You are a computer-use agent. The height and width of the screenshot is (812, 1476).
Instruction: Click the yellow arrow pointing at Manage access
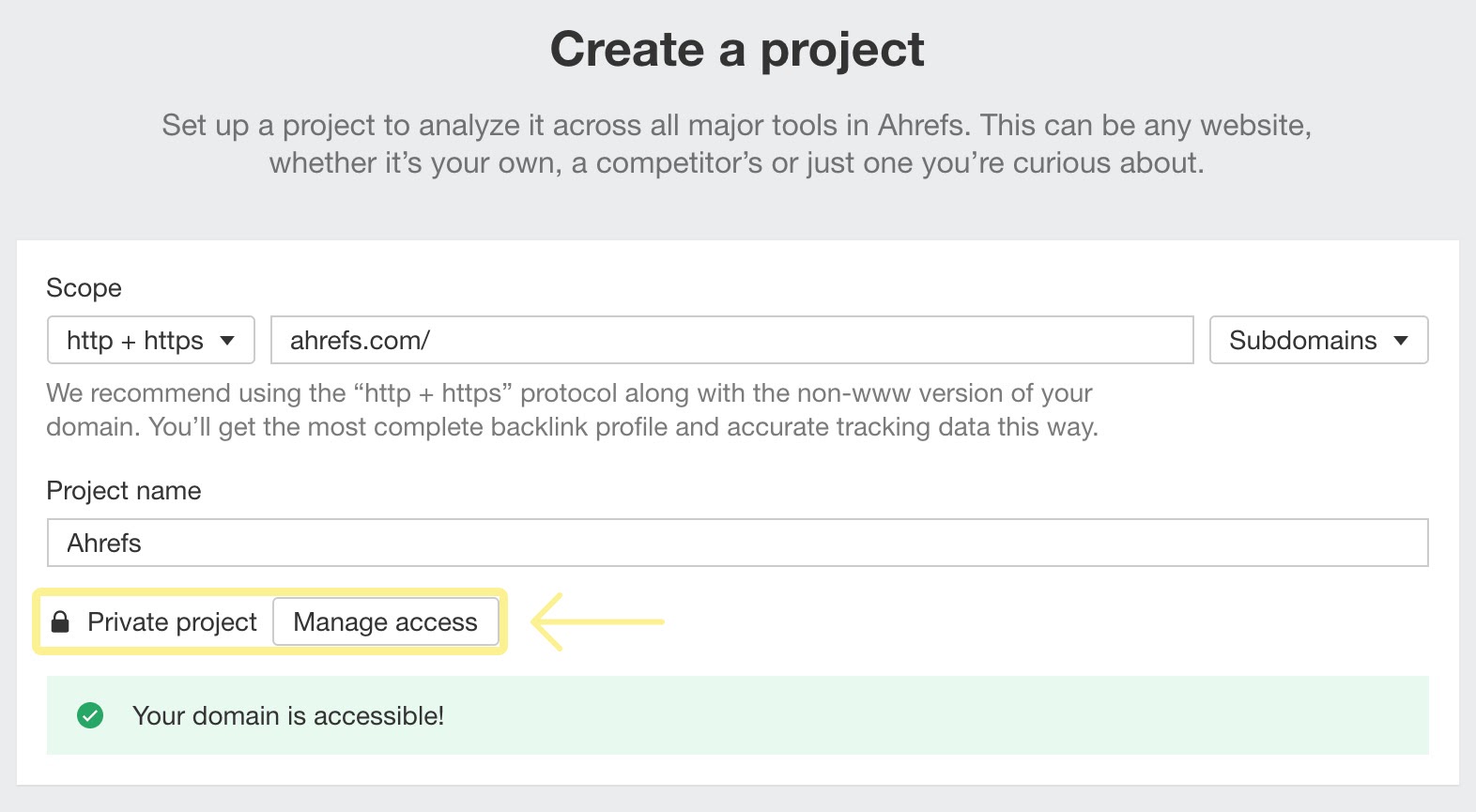tap(597, 621)
